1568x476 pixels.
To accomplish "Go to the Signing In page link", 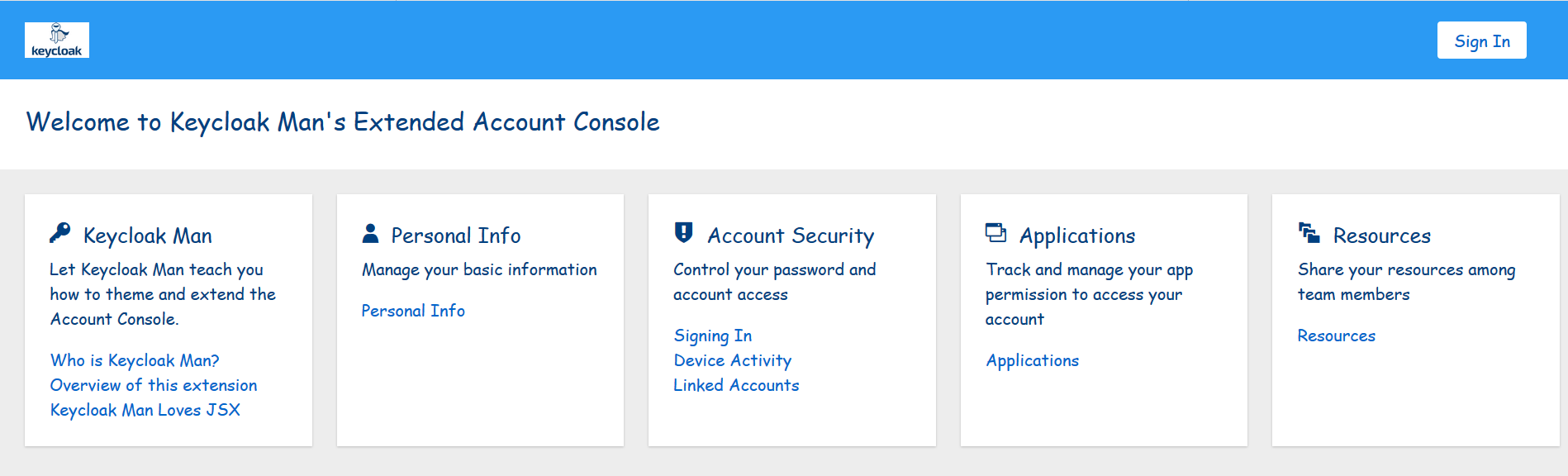I will pos(712,336).
